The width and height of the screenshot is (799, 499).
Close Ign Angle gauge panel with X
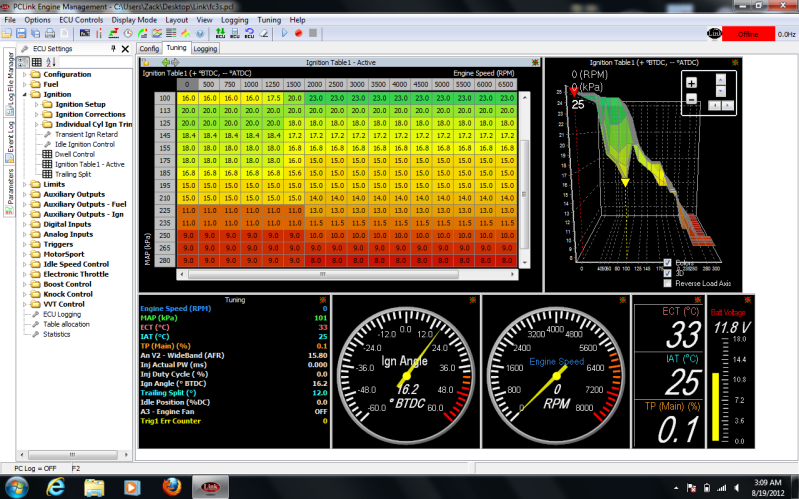473,300
